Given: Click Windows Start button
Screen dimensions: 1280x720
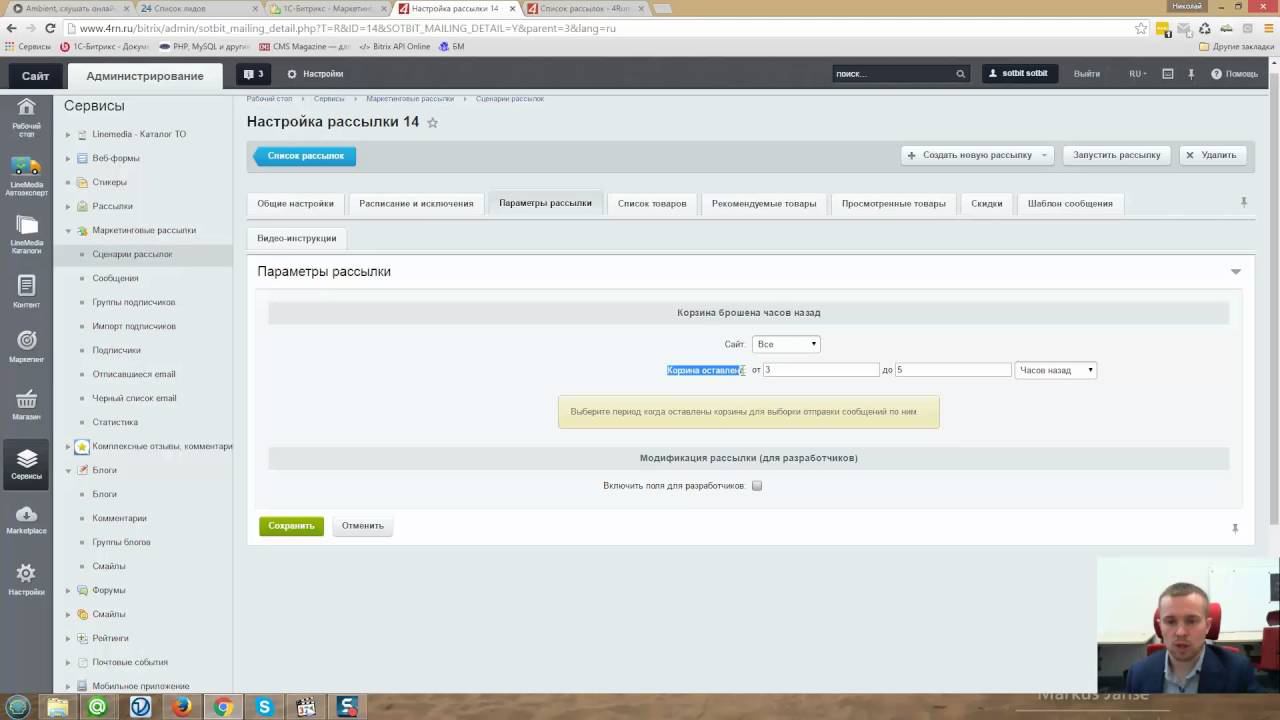Looking at the screenshot, I should pyautogui.click(x=17, y=707).
